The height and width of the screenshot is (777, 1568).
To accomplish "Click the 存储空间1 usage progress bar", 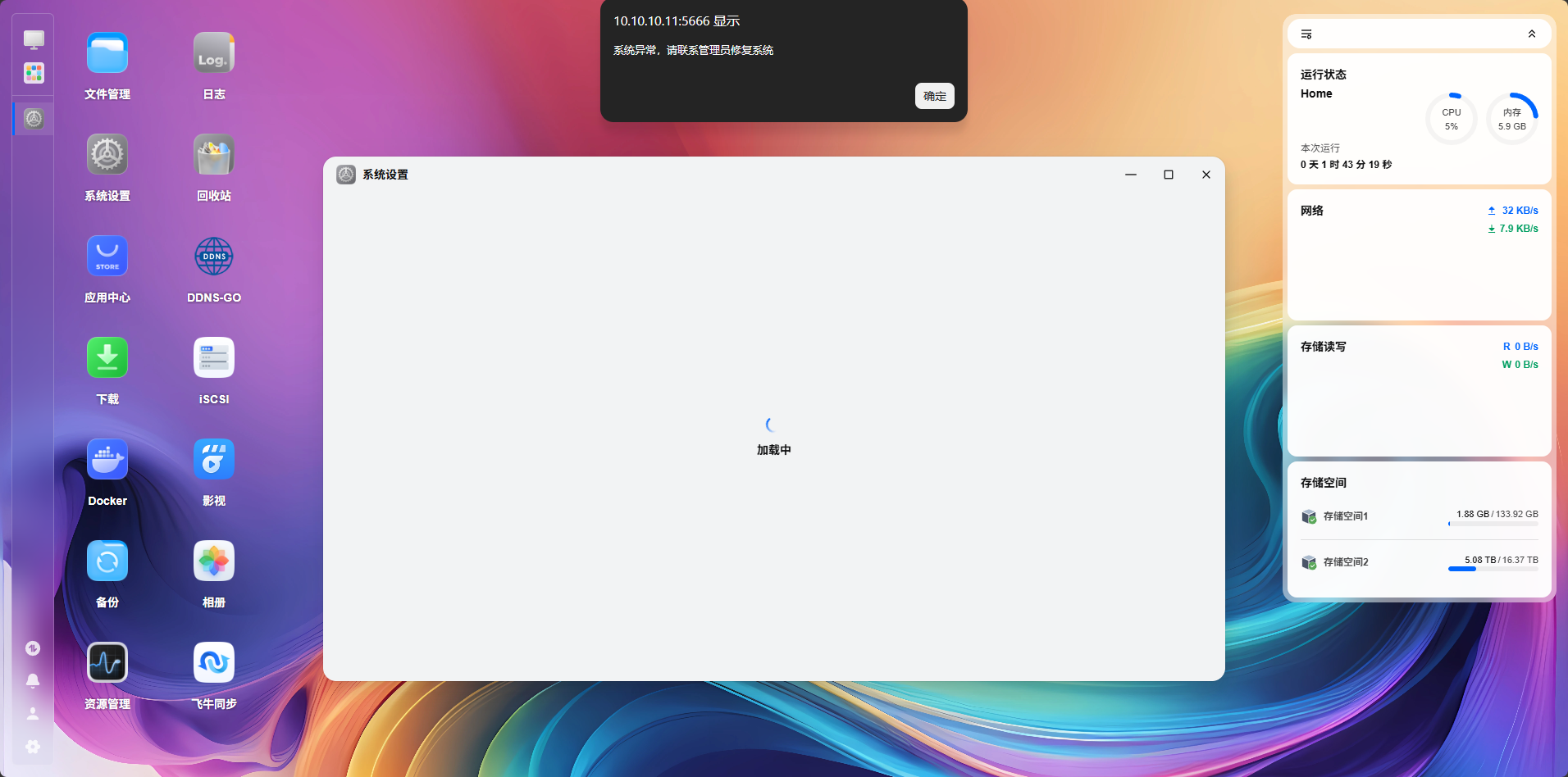I will tap(1493, 524).
